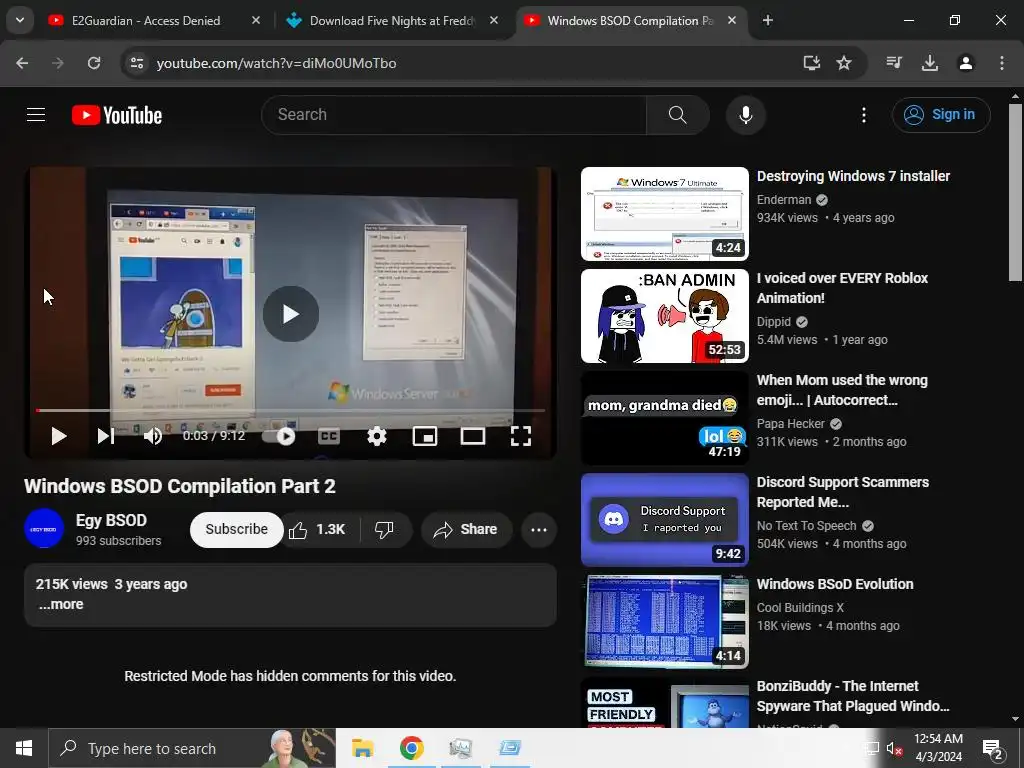Close the Download Five Nights tab
The height and width of the screenshot is (768, 1024).
click(x=494, y=21)
